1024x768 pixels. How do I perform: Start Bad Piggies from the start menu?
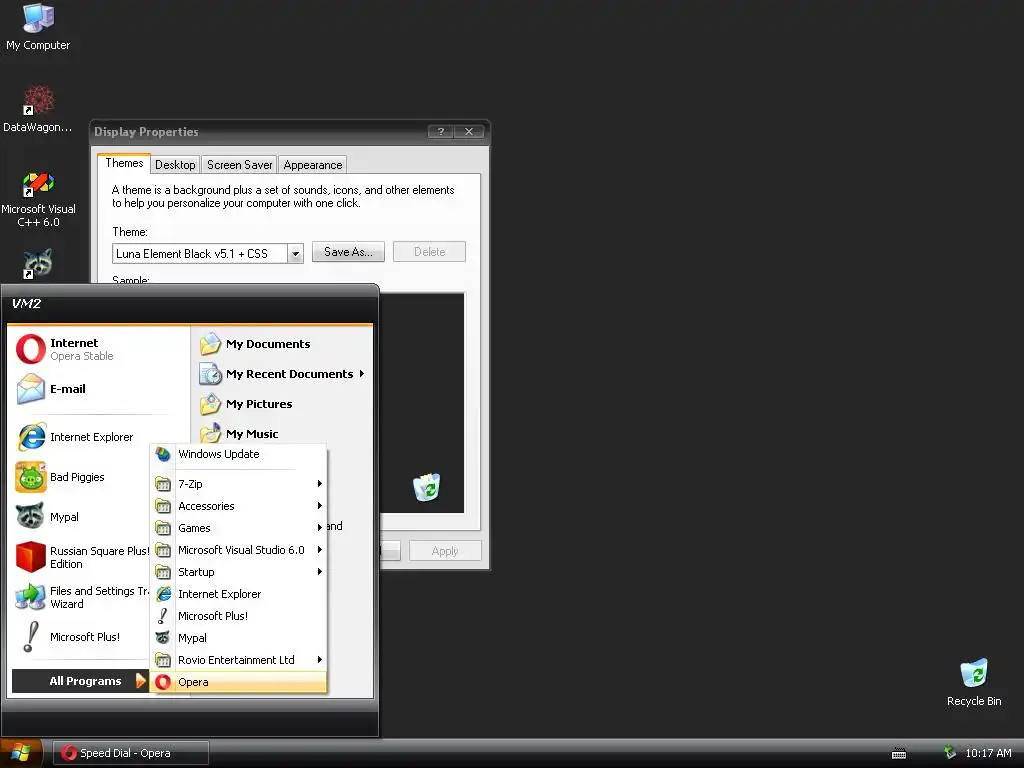pyautogui.click(x=81, y=477)
